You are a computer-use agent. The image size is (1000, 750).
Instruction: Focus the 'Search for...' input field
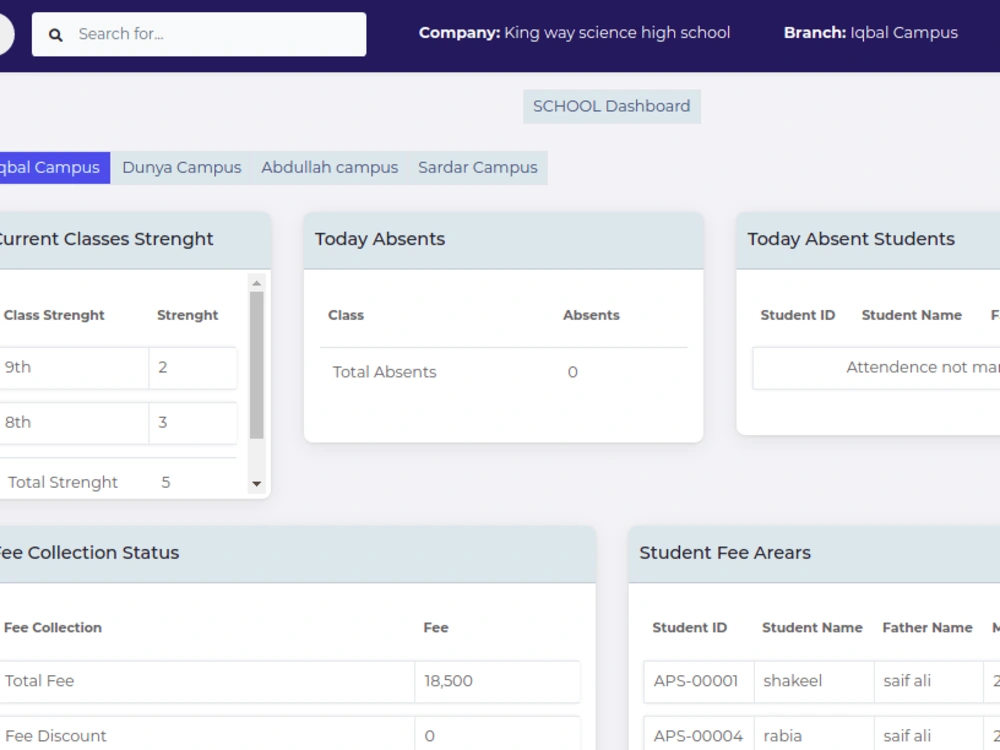199,34
